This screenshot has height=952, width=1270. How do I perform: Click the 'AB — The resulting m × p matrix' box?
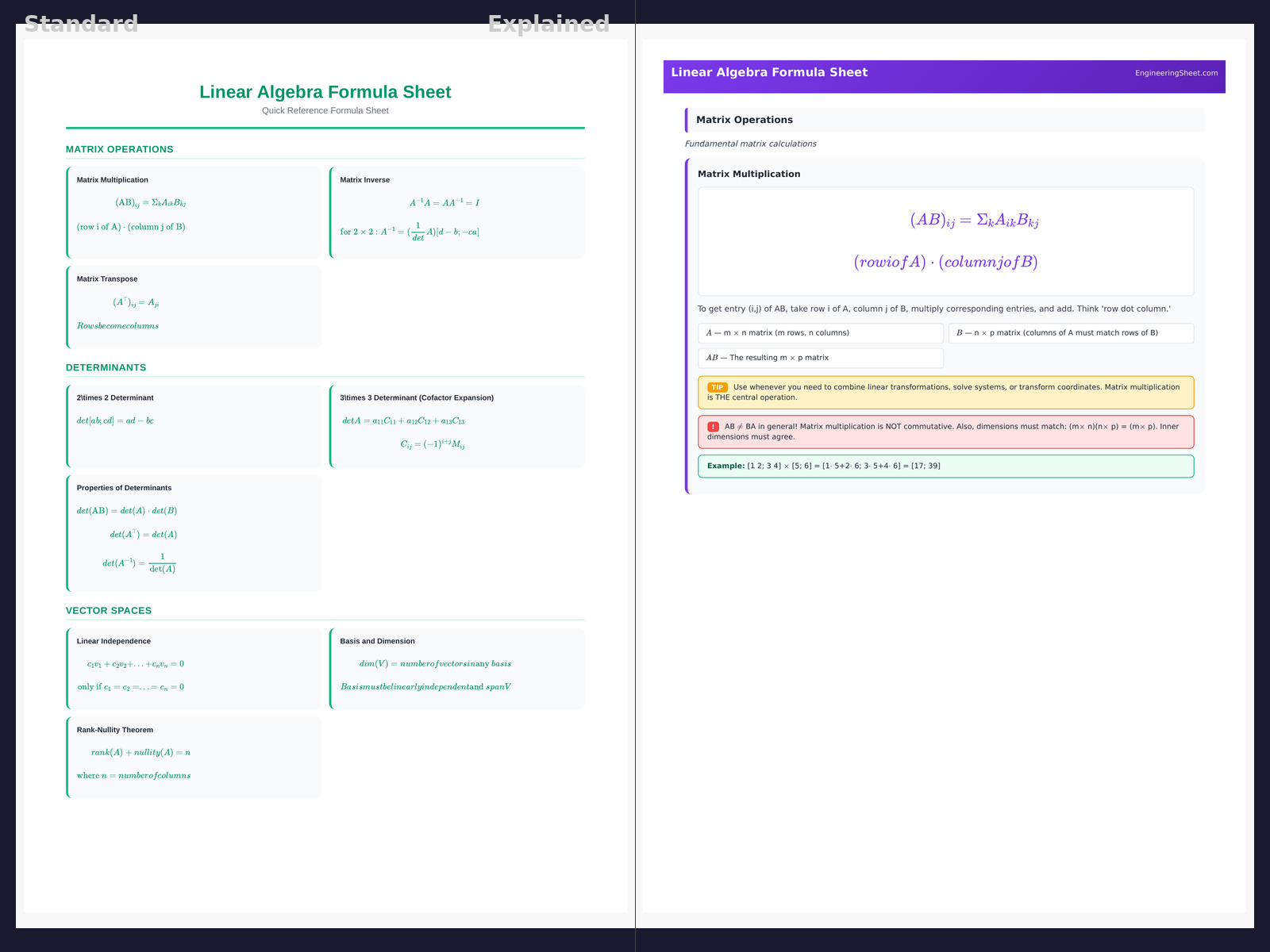coord(821,358)
